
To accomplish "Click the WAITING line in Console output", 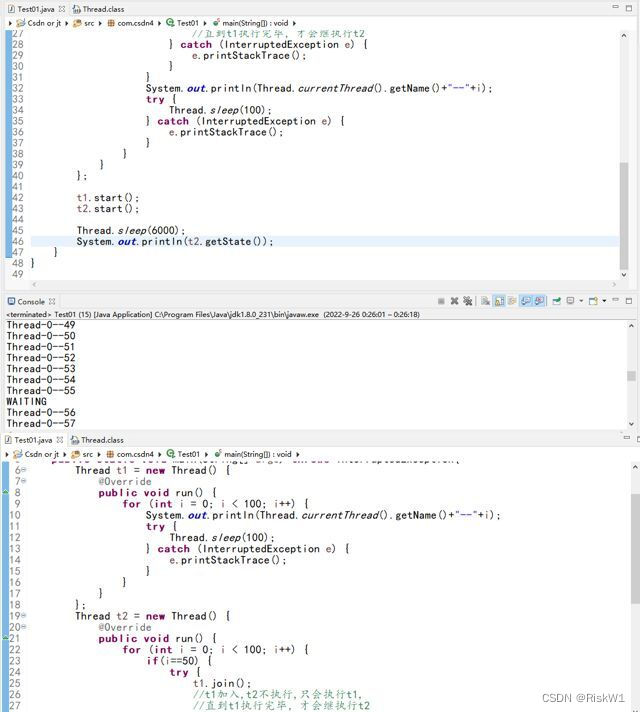I will click(x=26, y=401).
